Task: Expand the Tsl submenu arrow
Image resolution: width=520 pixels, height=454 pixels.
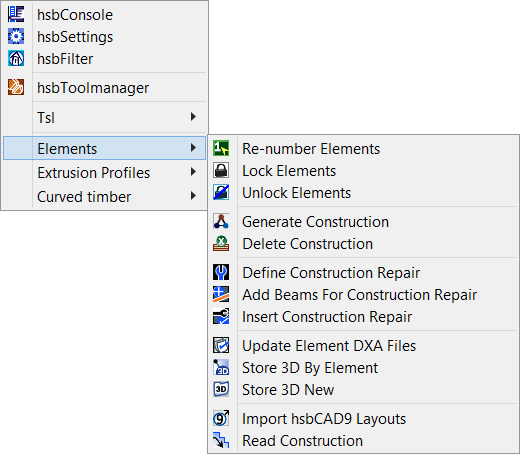Action: [193, 117]
